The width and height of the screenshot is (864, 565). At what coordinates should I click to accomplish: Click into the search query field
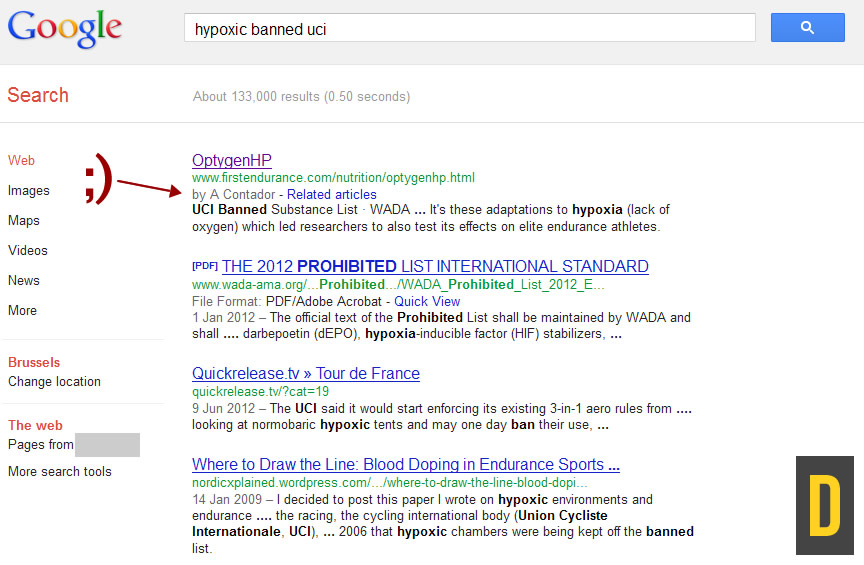coord(468,29)
